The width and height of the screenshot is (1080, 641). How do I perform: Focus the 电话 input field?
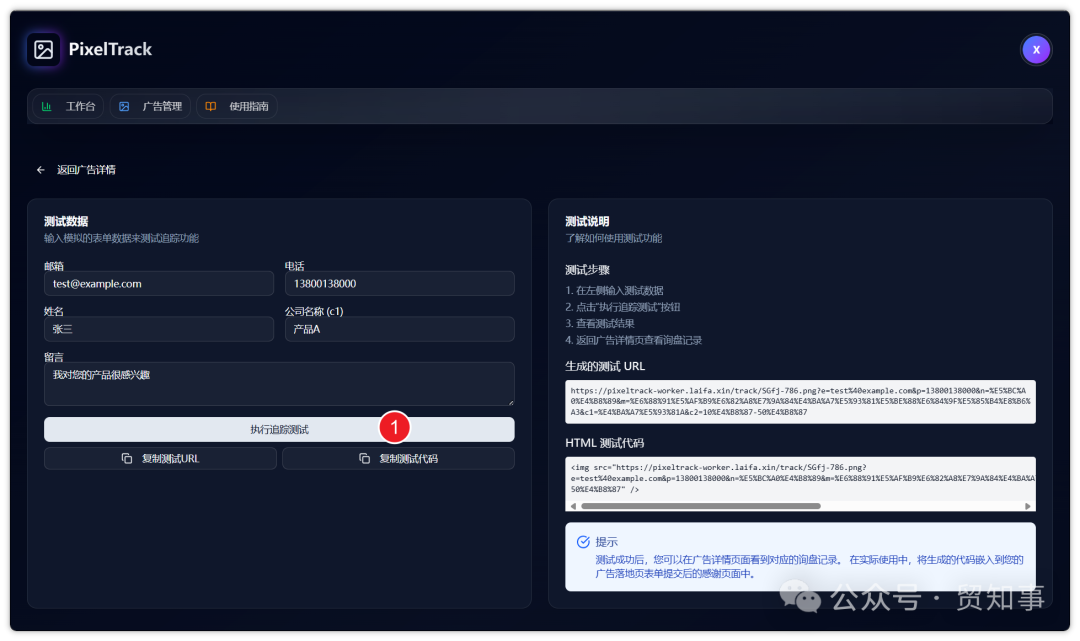[399, 284]
